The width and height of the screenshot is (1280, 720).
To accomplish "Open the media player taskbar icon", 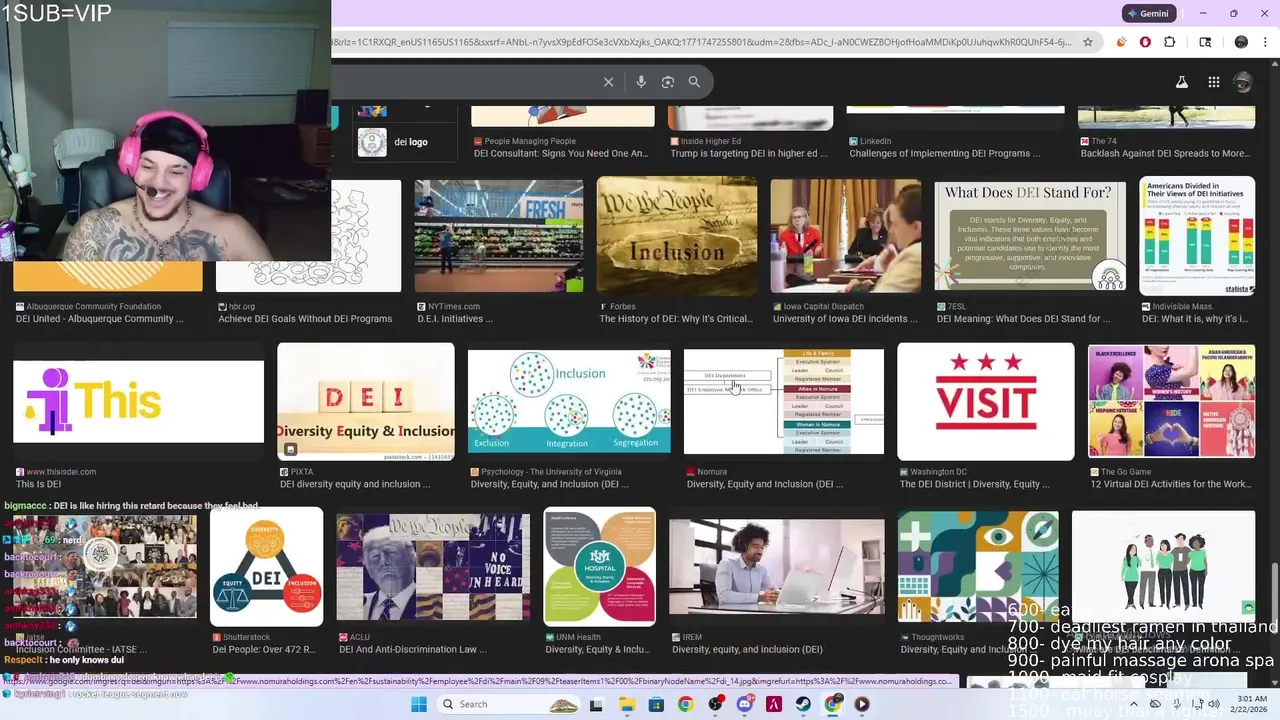I will point(862,704).
